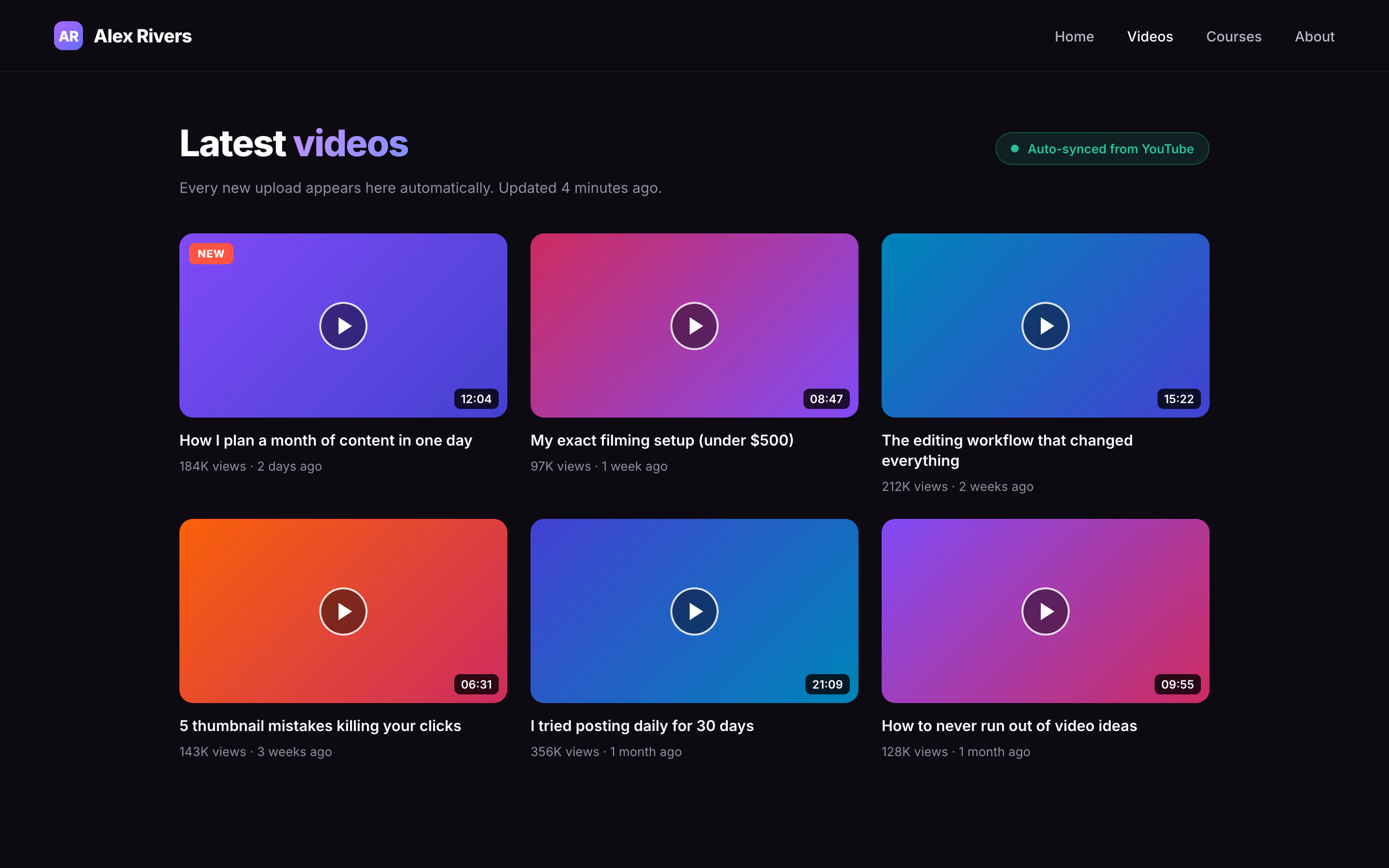Click the NEW badge on first thumbnail
Screen dimensions: 1389x868
click(x=211, y=254)
